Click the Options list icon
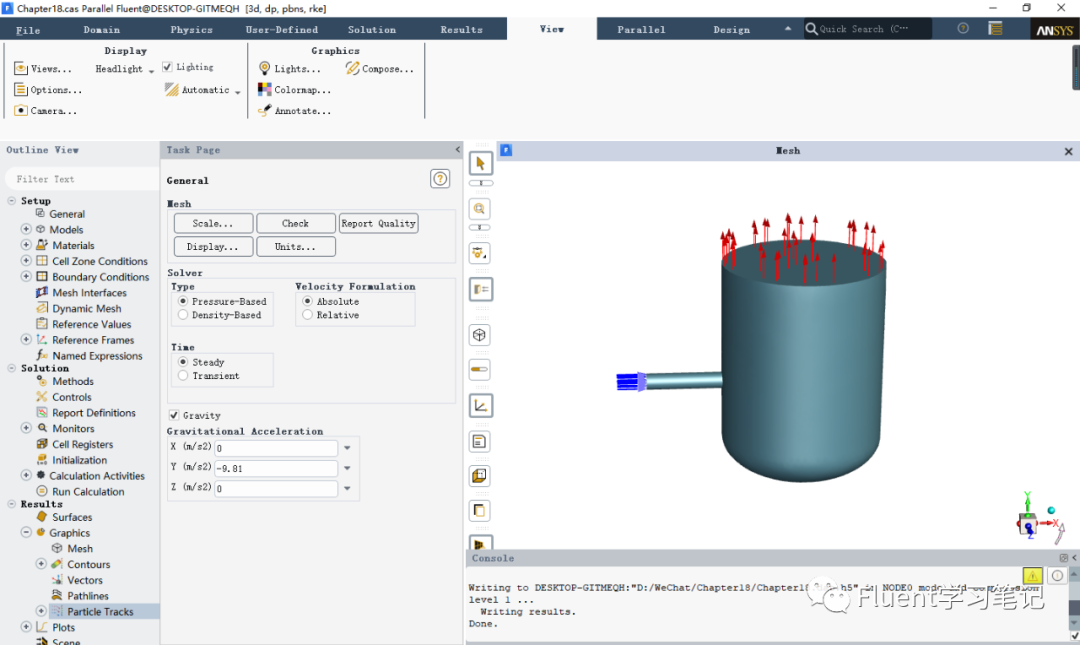Image resolution: width=1080 pixels, height=645 pixels. (21, 90)
